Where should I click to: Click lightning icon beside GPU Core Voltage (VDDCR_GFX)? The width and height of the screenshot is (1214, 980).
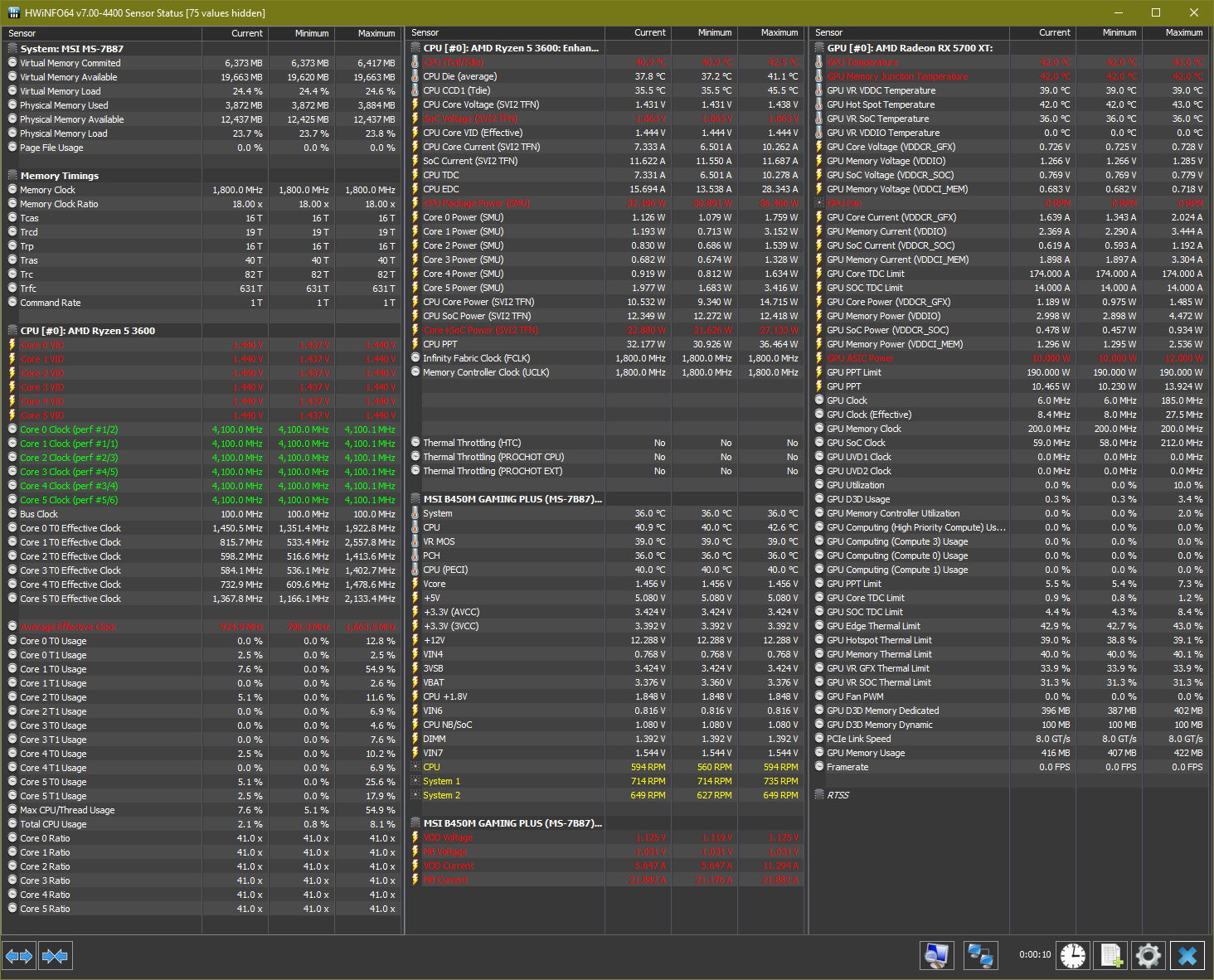coord(819,147)
